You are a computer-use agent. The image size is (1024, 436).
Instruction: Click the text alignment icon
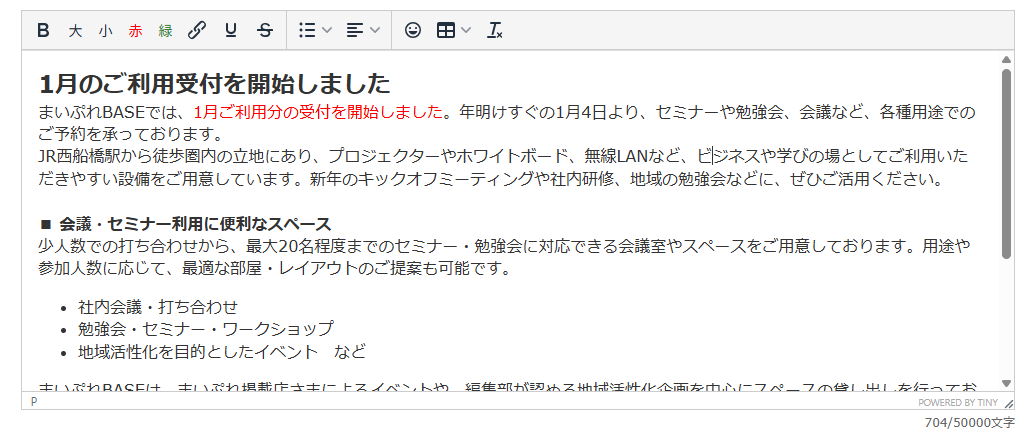pyautogui.click(x=354, y=31)
